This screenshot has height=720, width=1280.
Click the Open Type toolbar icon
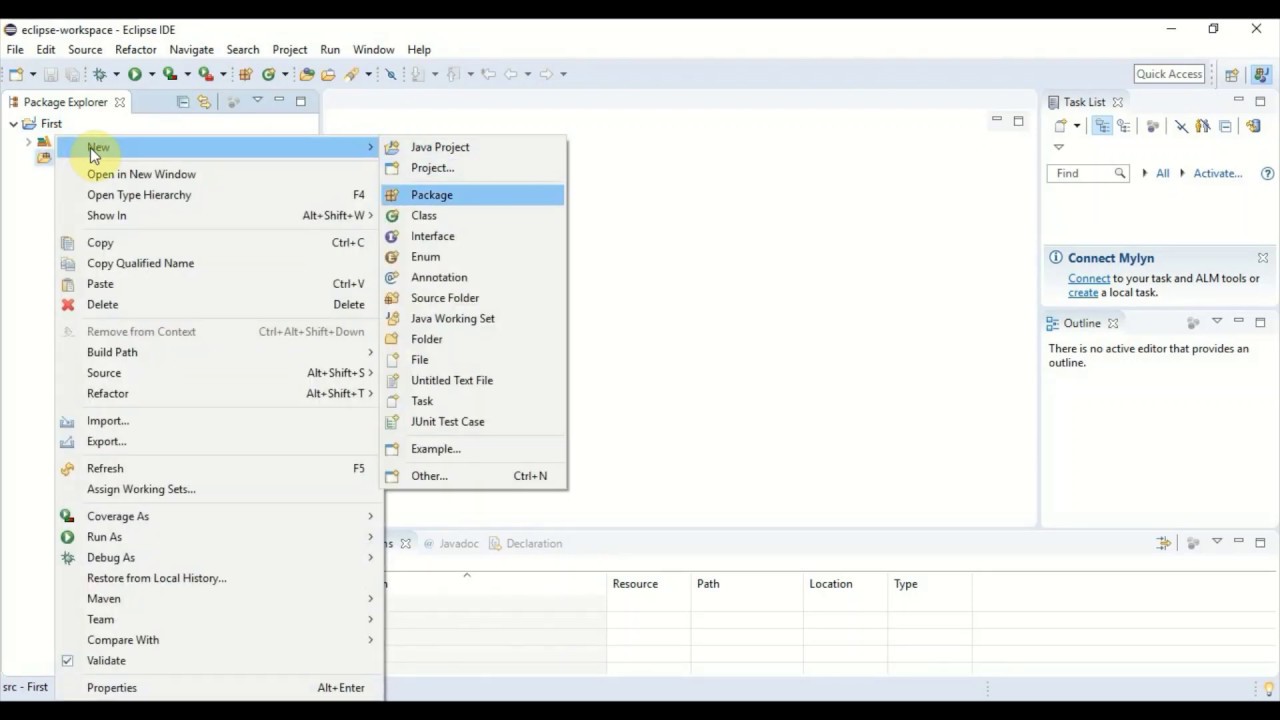point(307,74)
